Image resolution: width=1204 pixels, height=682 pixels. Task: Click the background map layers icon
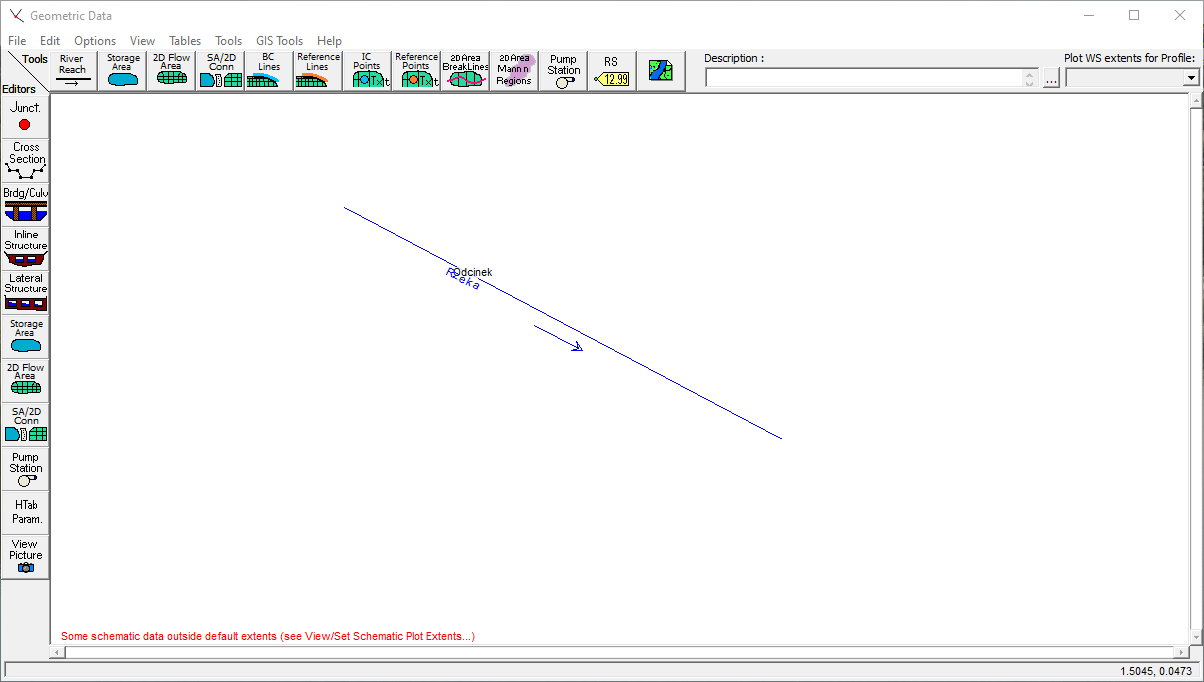[x=660, y=71]
